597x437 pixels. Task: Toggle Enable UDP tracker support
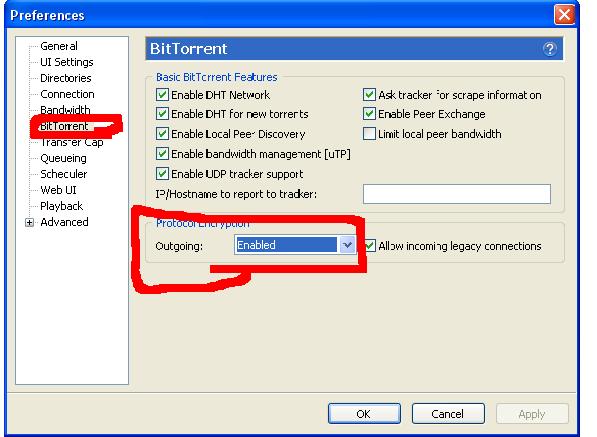163,174
